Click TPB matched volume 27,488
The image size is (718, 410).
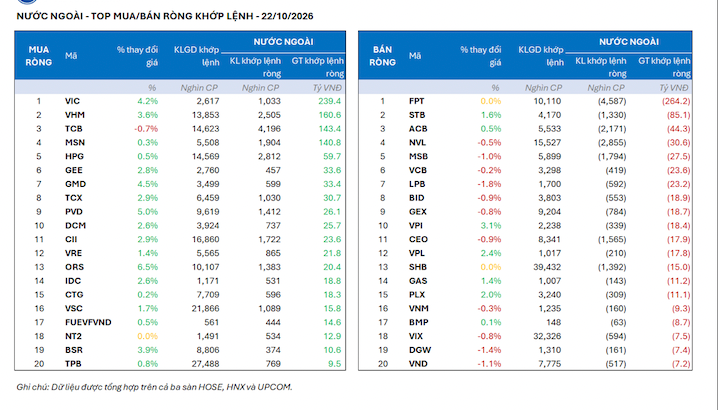[206, 364]
